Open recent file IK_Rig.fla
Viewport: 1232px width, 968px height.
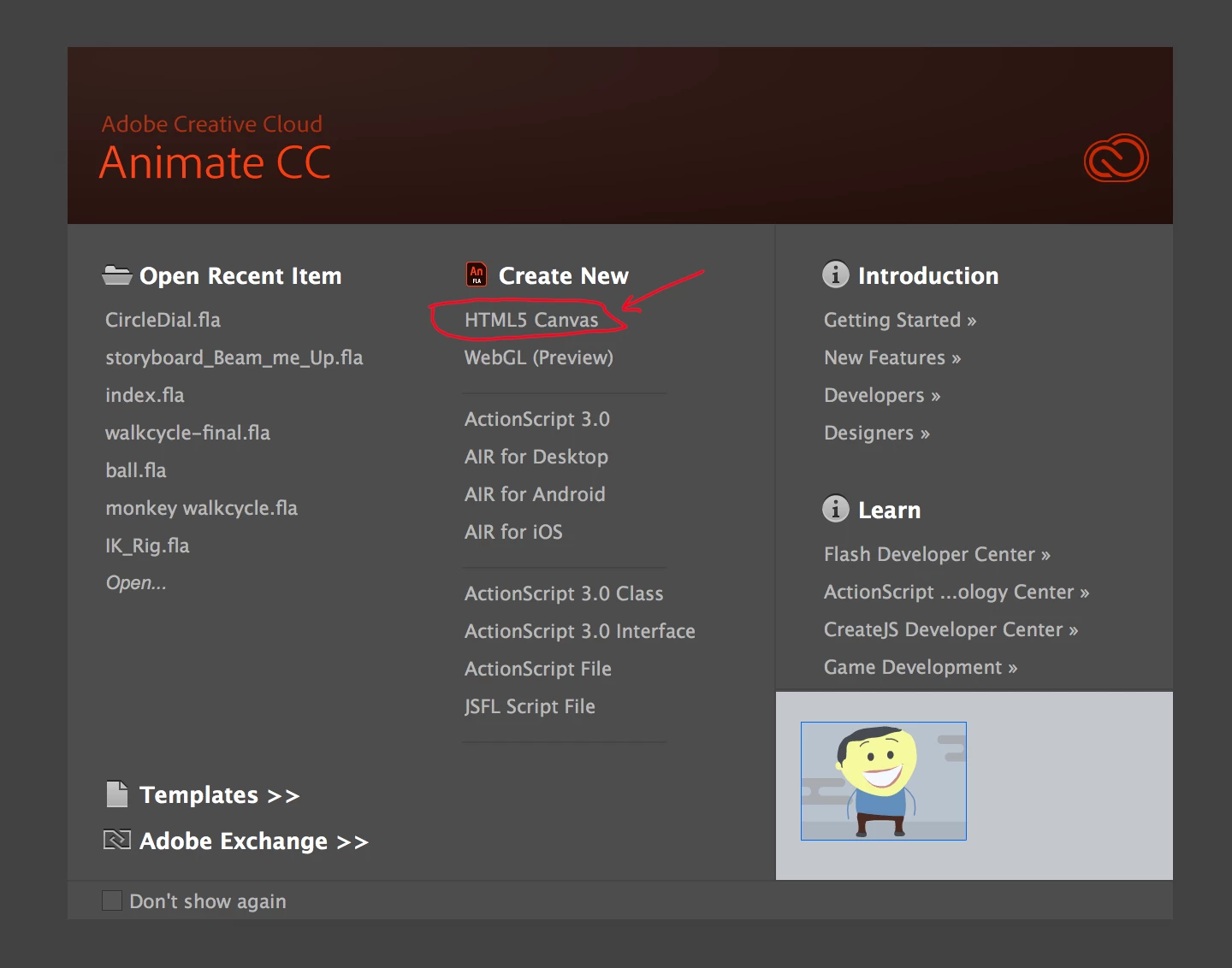[147, 546]
